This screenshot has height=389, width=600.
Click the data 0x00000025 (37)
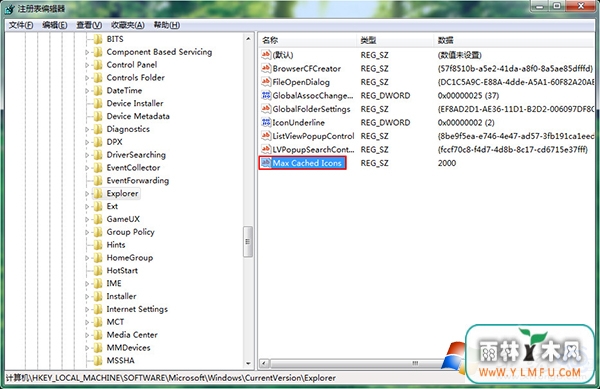pos(468,96)
